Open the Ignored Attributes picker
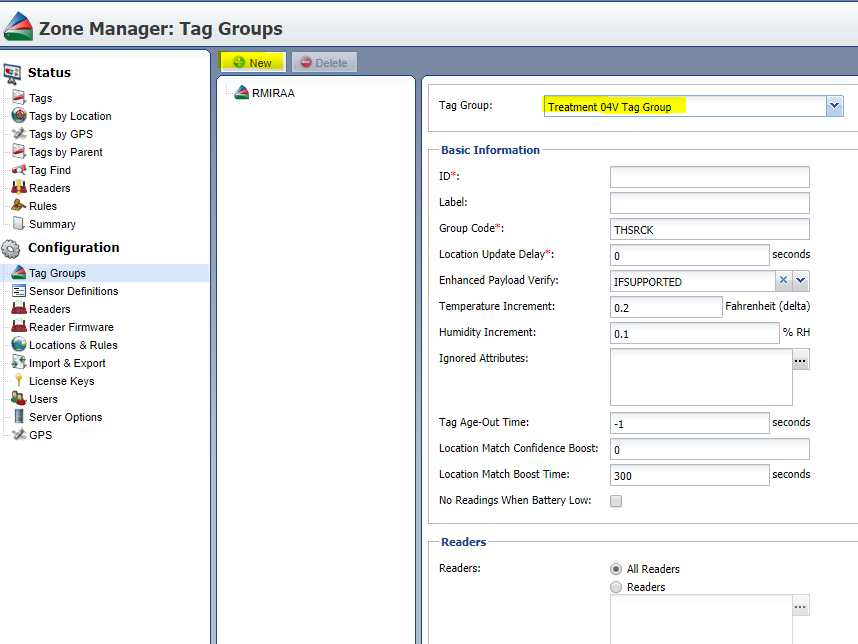The image size is (858, 644). [800, 359]
